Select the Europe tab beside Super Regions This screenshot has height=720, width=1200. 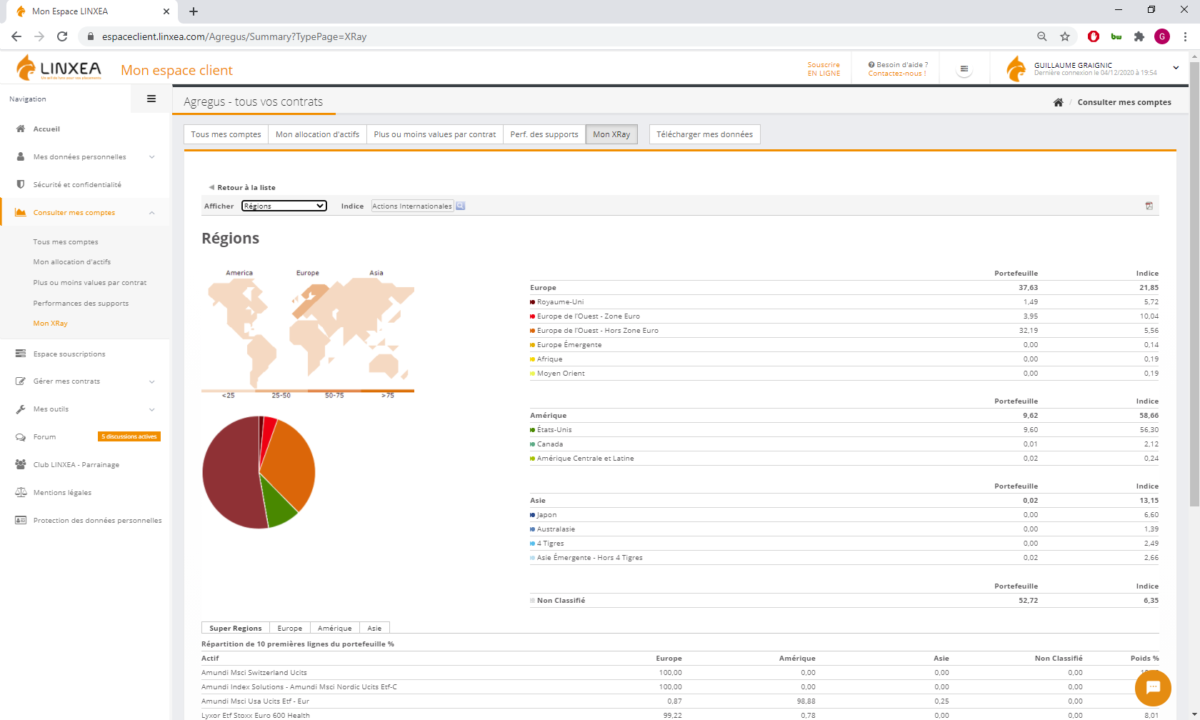(290, 628)
